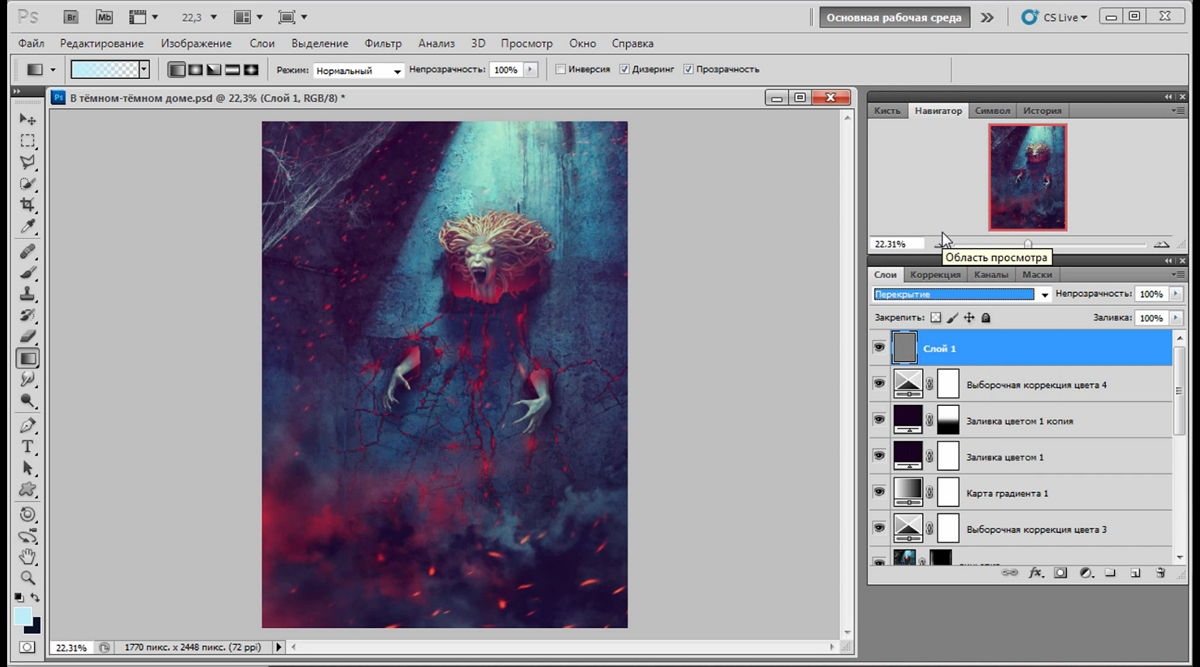Click the Основная рабочая среда button

(x=894, y=17)
